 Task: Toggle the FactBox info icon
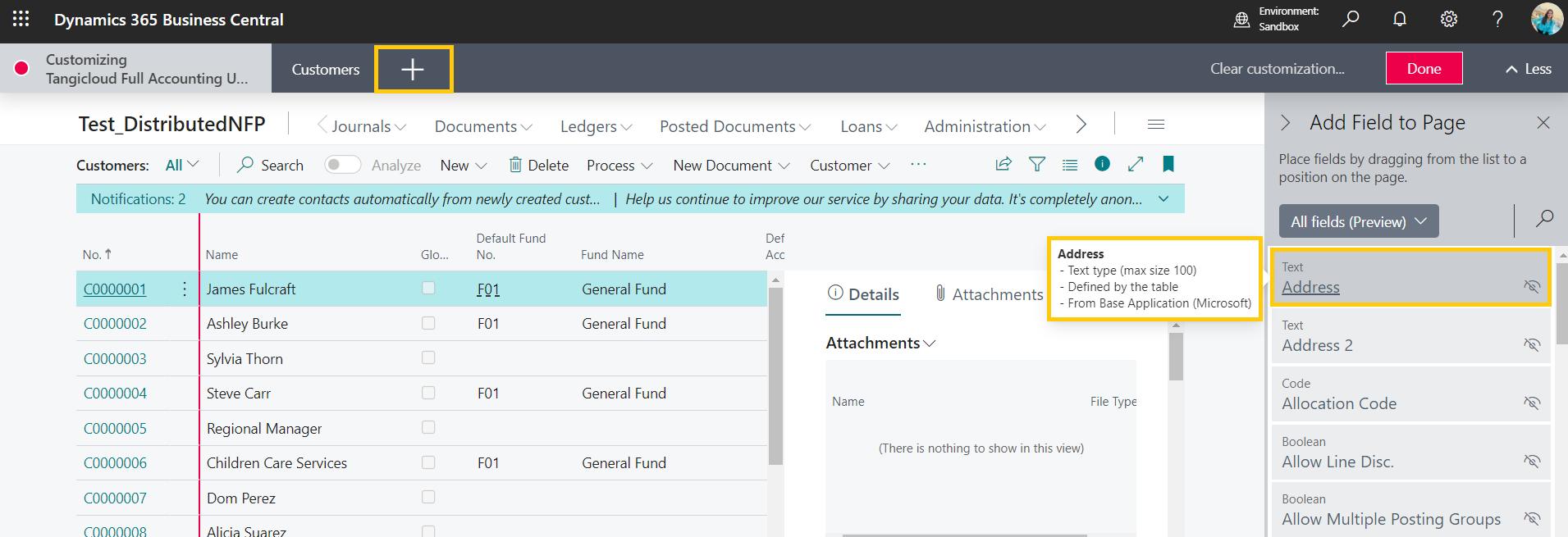click(1102, 164)
